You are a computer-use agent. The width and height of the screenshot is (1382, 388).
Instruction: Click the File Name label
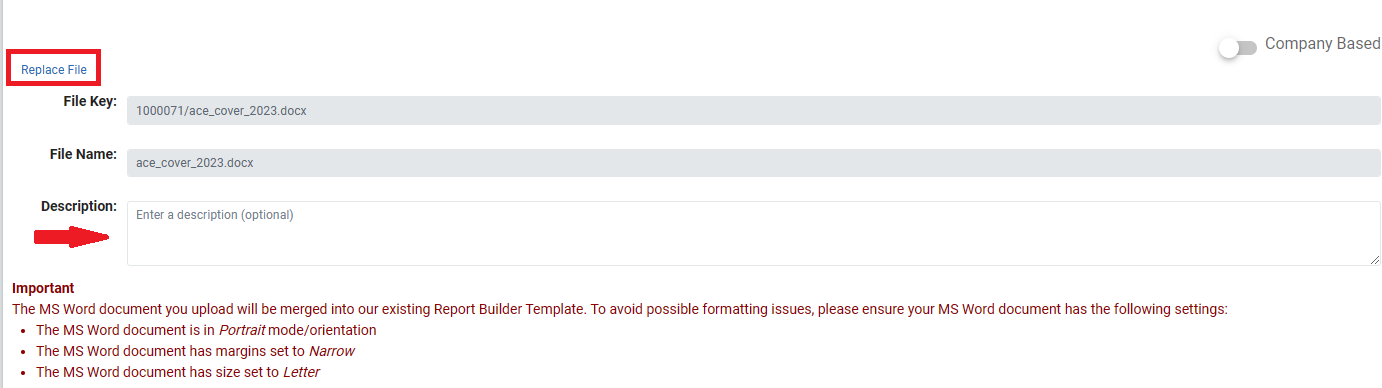[x=84, y=154]
